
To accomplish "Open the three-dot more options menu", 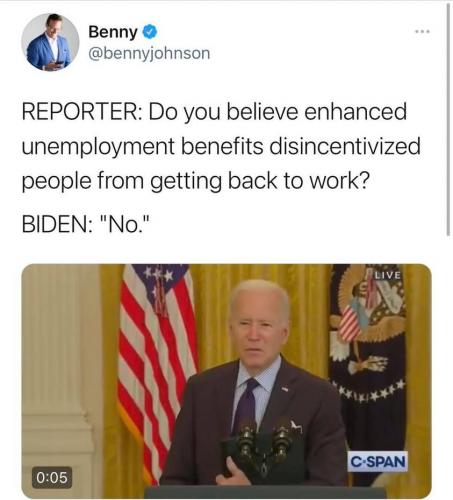I will (423, 32).
